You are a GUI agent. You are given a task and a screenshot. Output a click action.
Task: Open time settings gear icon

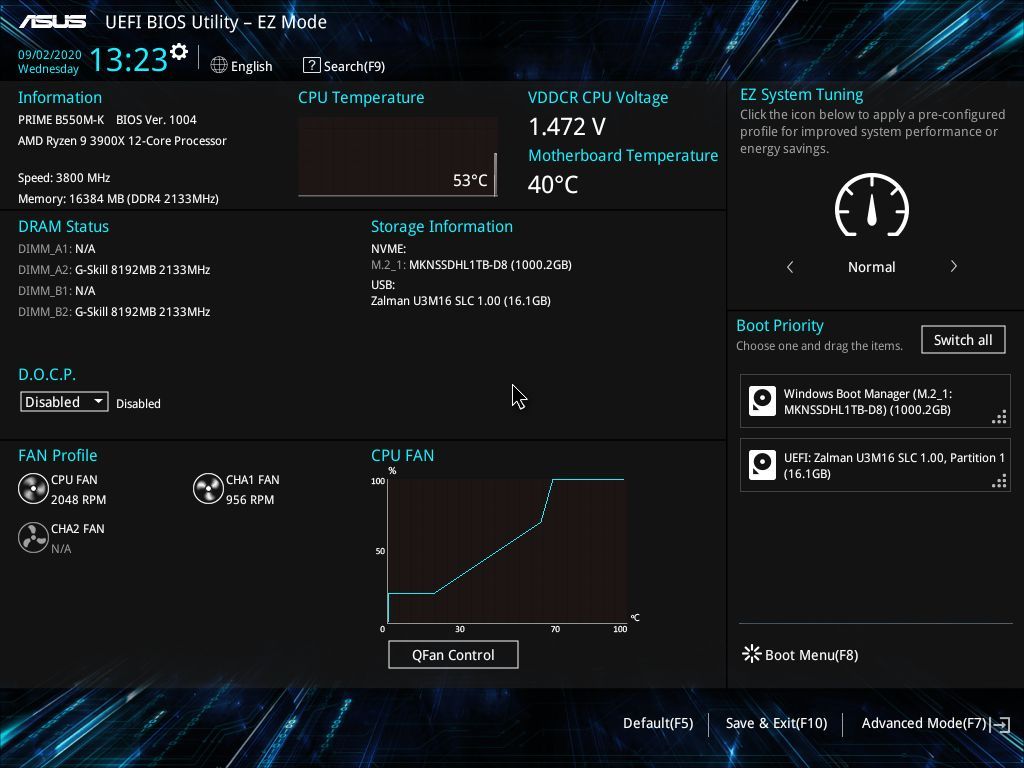click(179, 52)
